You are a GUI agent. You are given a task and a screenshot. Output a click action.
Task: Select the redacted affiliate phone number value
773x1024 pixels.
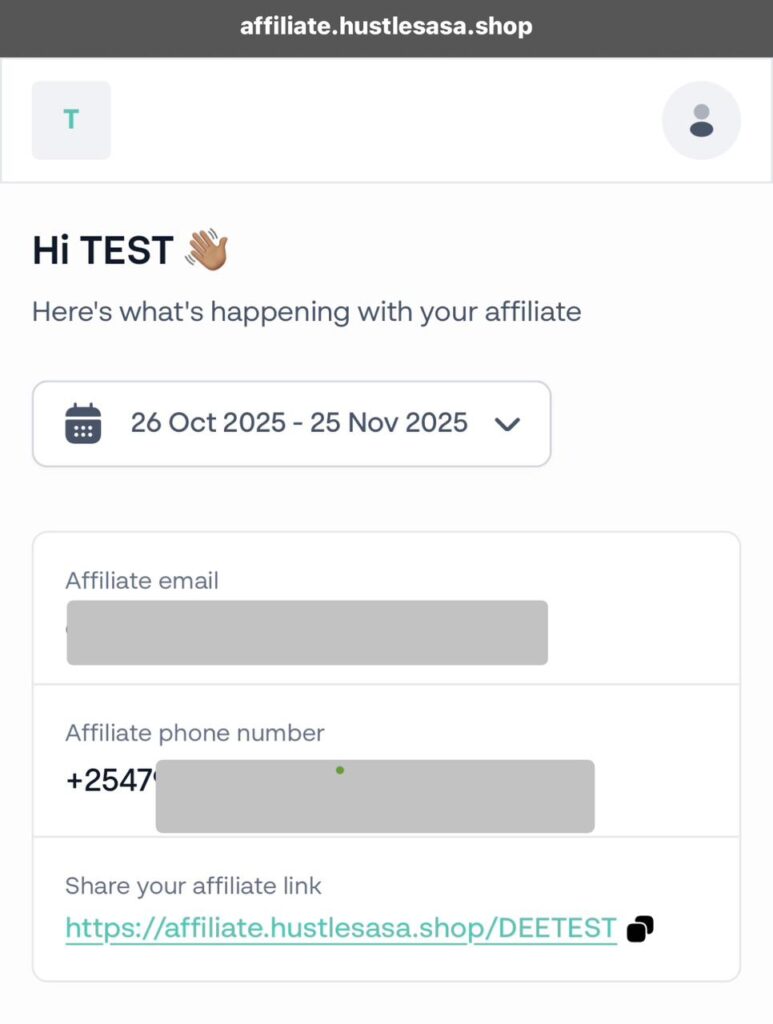tap(374, 796)
